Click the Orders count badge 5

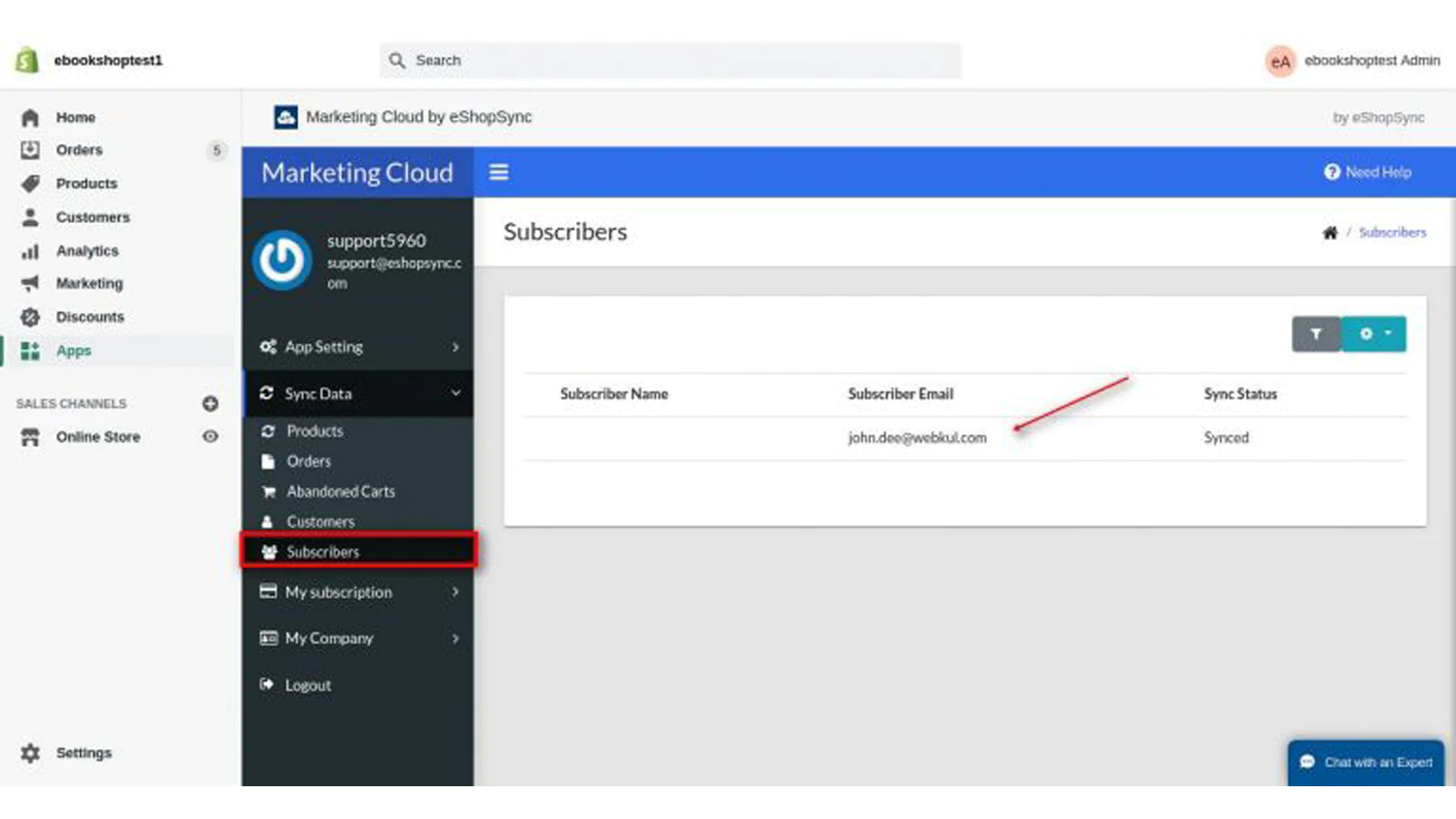pyautogui.click(x=217, y=150)
